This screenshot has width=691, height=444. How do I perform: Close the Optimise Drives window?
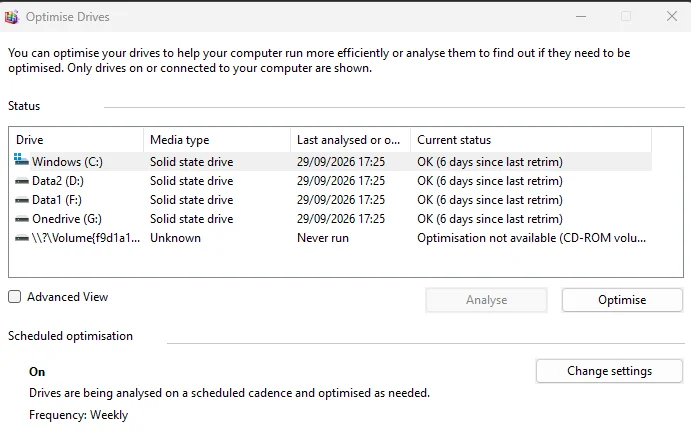click(672, 17)
